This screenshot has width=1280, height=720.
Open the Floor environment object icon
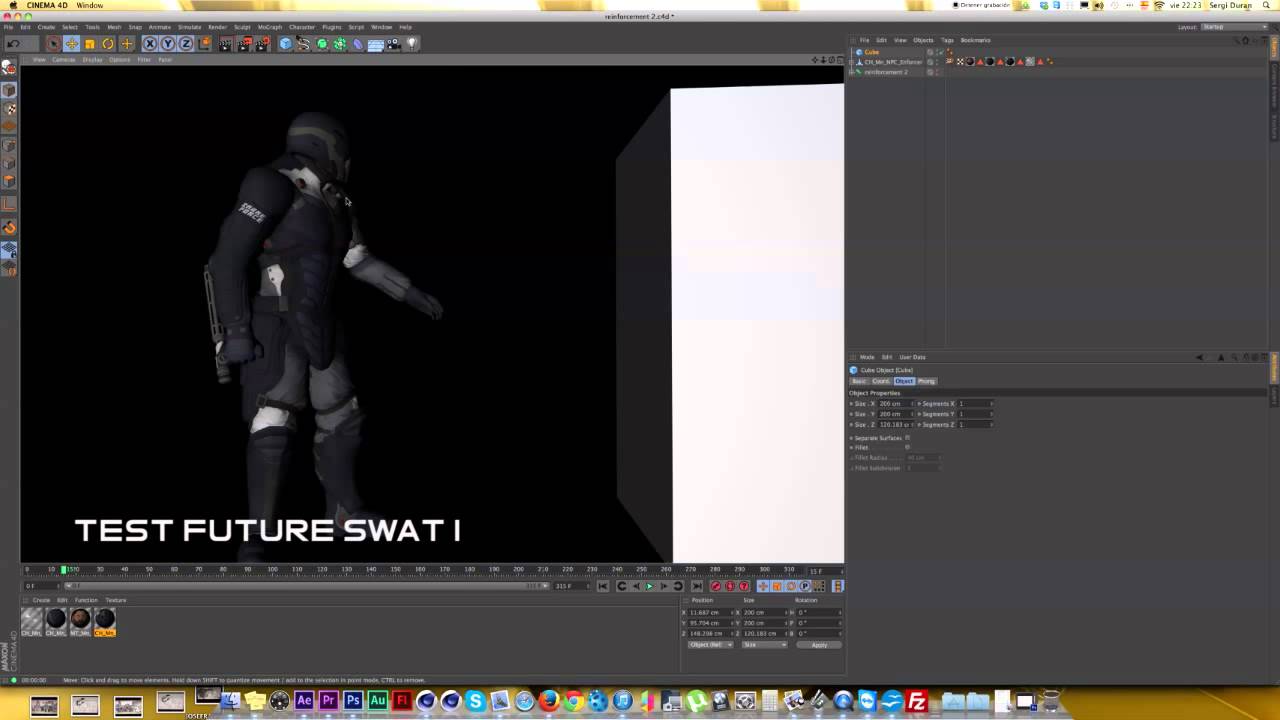point(376,44)
